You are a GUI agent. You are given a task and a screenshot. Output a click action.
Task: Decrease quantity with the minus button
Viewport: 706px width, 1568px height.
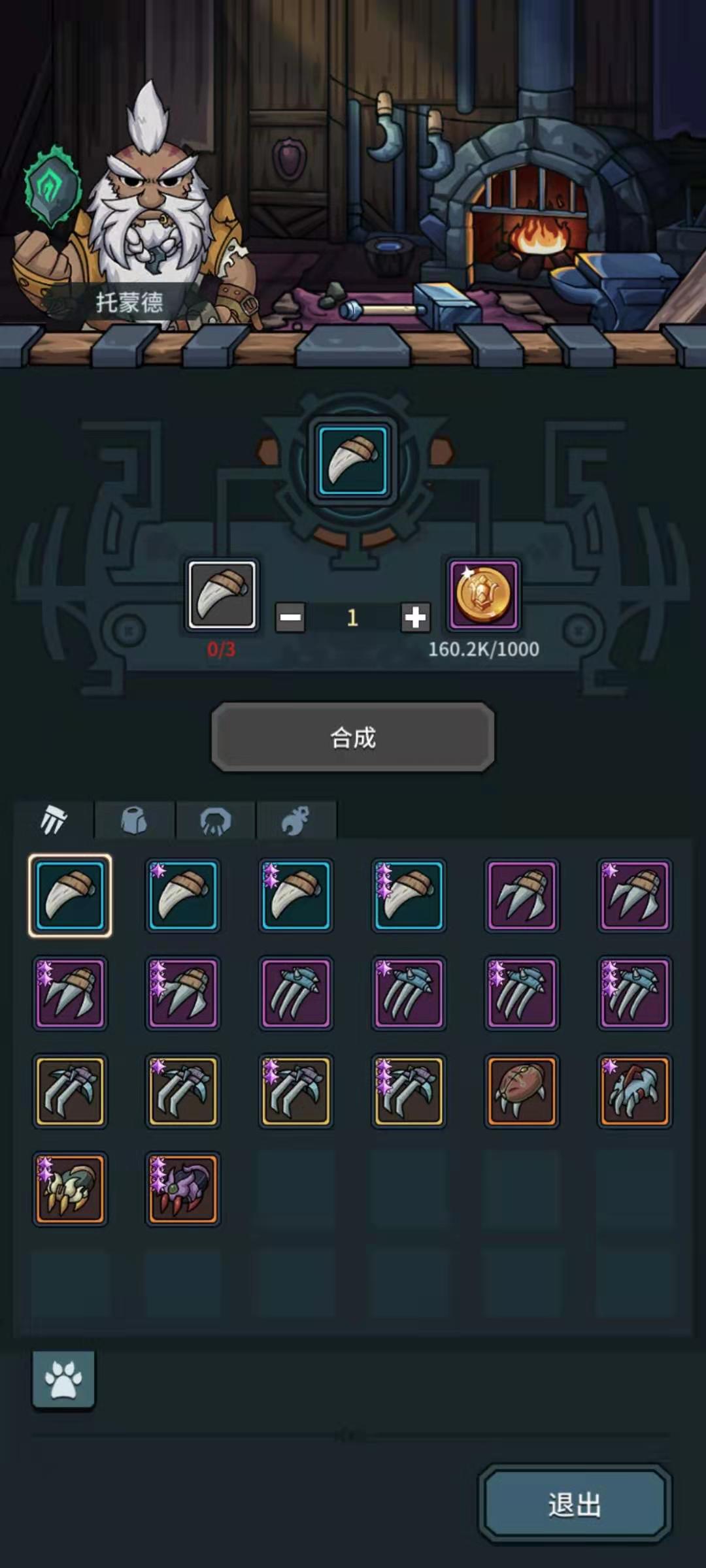pyautogui.click(x=290, y=617)
